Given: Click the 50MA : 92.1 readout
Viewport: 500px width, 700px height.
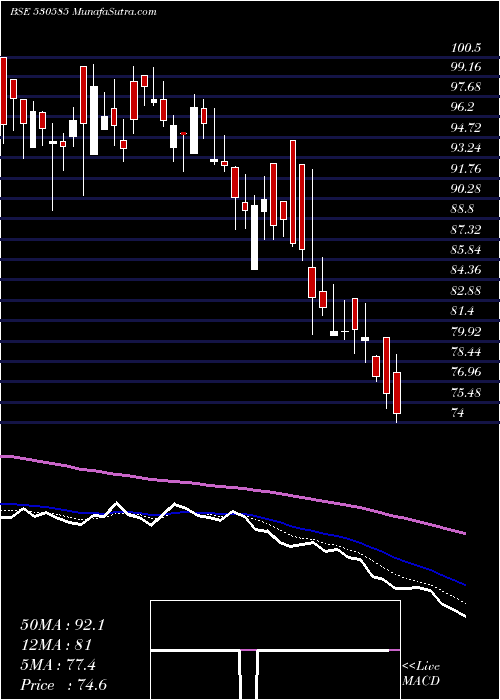Looking at the screenshot, I should (x=62, y=625).
